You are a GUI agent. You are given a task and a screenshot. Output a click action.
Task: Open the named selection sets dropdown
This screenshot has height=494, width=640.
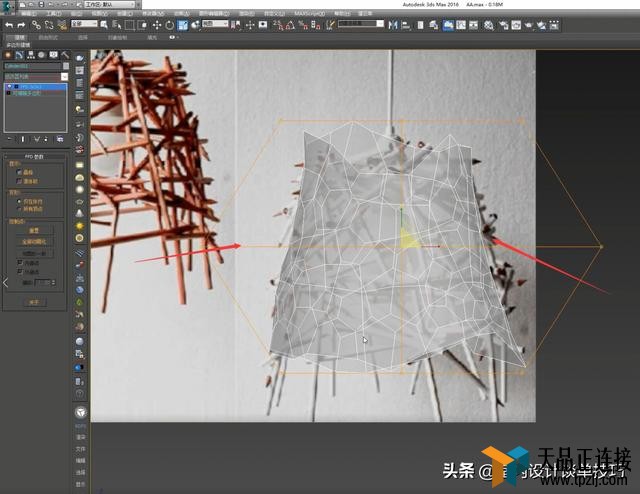(361, 24)
